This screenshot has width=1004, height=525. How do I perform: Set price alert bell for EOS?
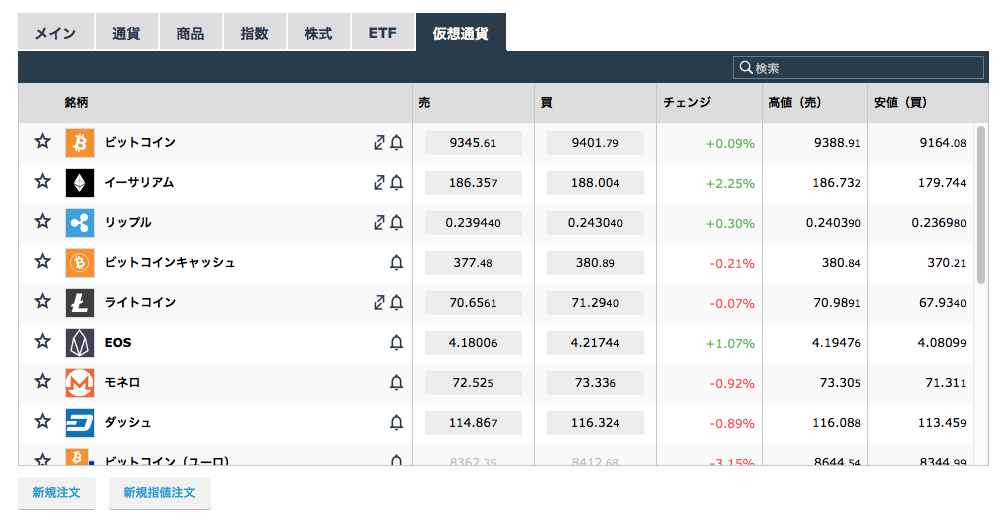[x=396, y=343]
